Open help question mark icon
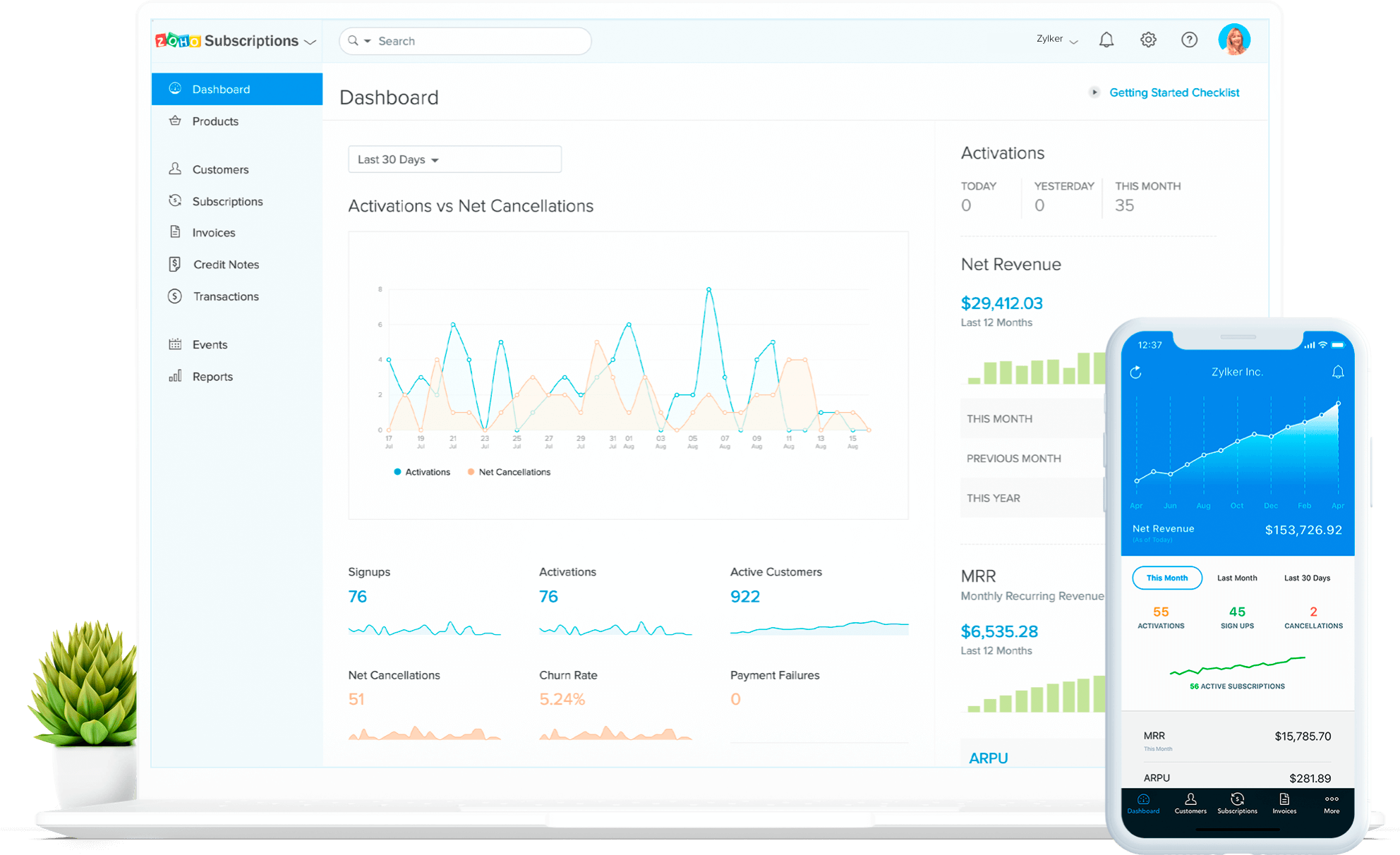The width and height of the screenshot is (1400, 855). (x=1189, y=40)
